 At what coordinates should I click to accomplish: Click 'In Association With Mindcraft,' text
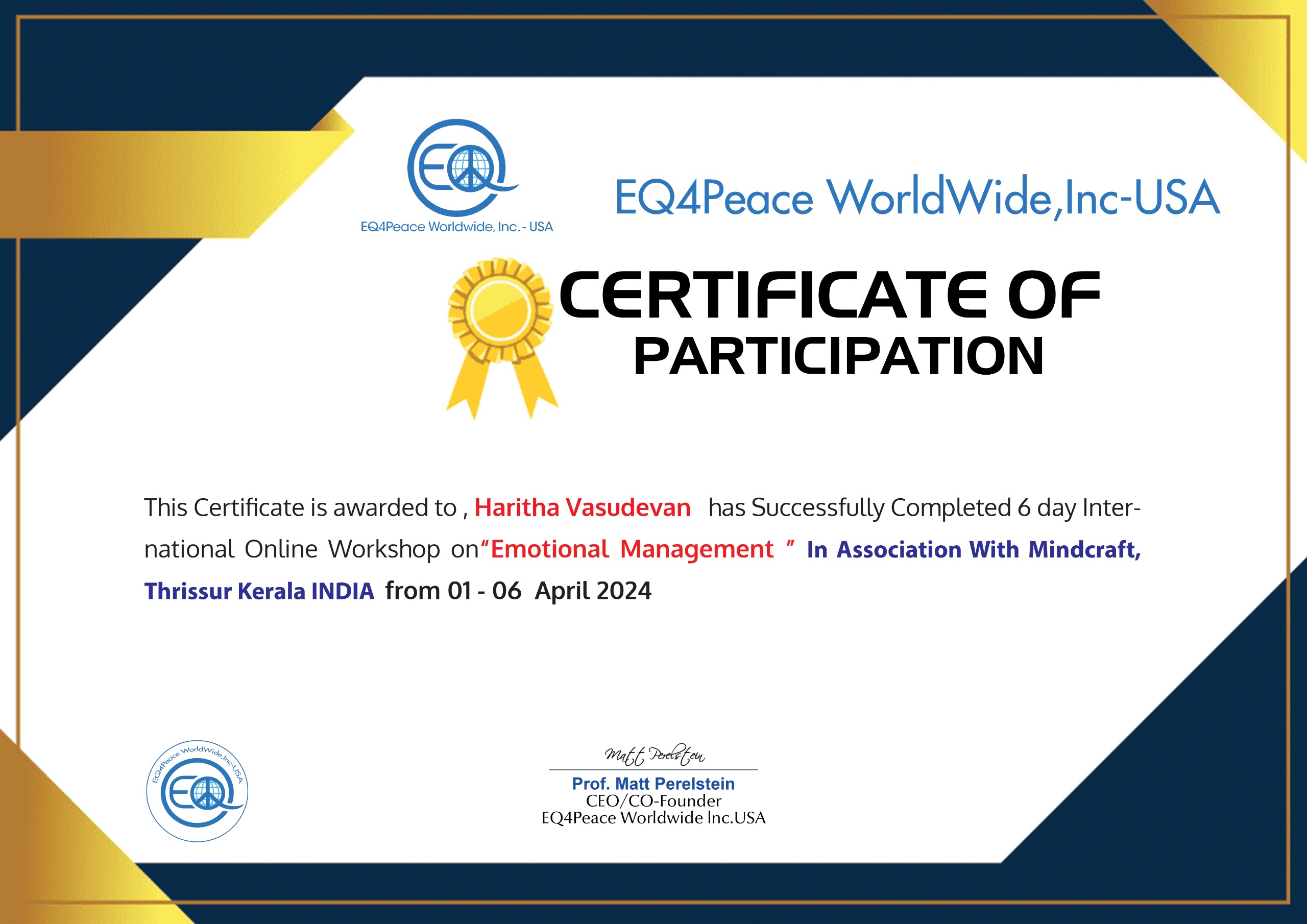[974, 549]
